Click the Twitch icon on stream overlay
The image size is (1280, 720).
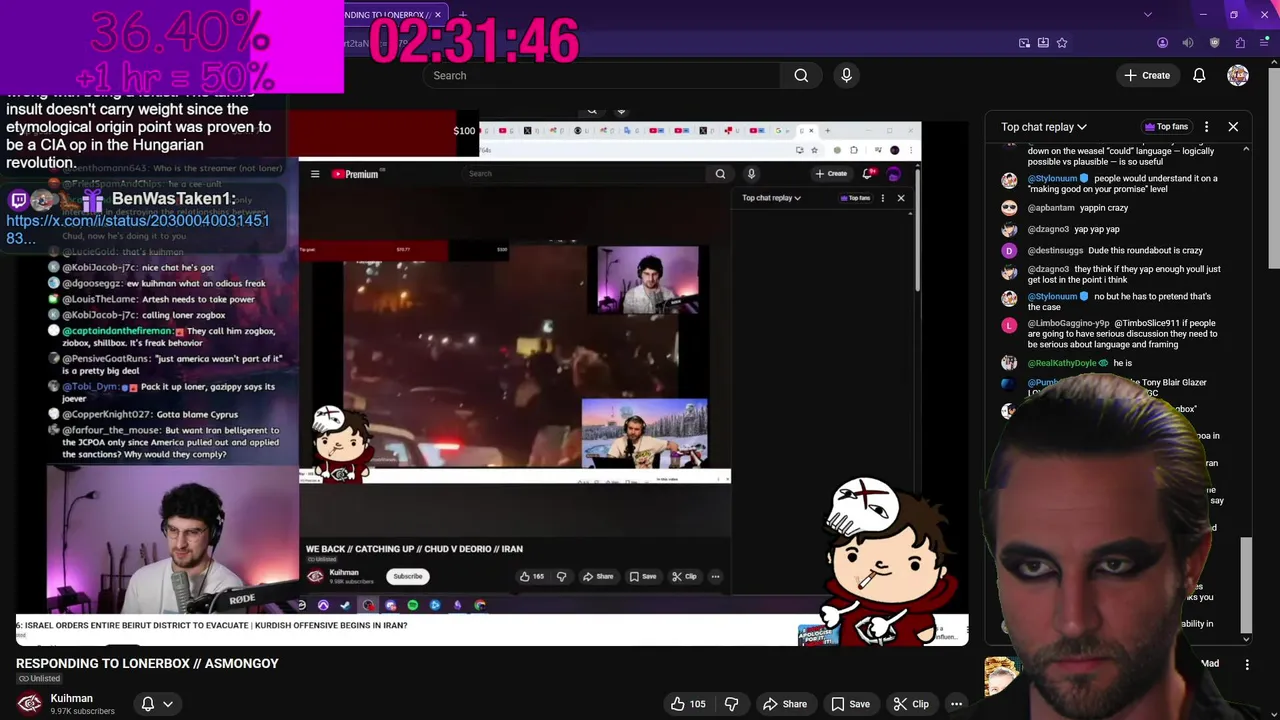coord(19,200)
